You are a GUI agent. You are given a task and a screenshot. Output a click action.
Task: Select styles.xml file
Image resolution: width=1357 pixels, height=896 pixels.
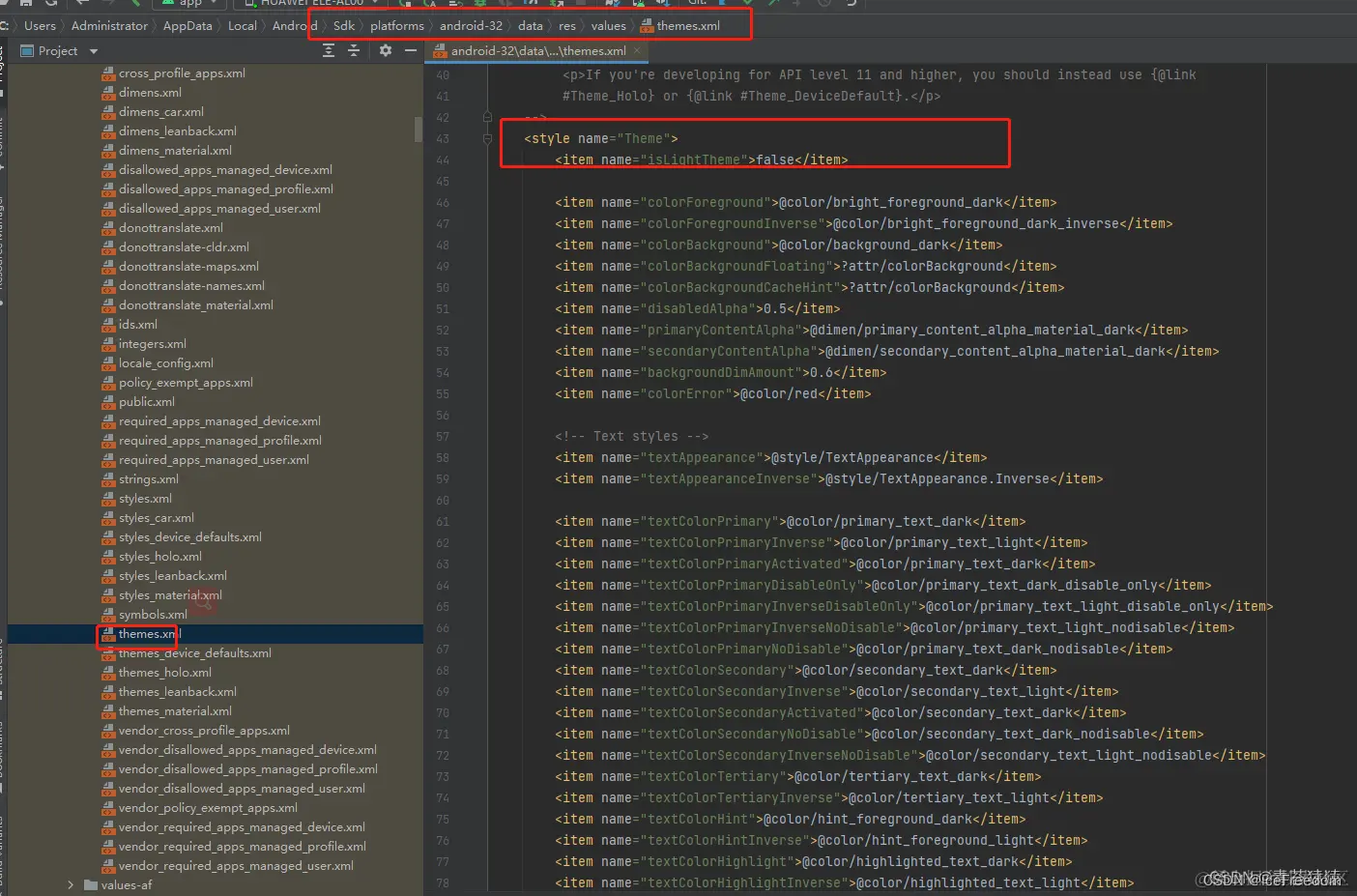pos(145,499)
